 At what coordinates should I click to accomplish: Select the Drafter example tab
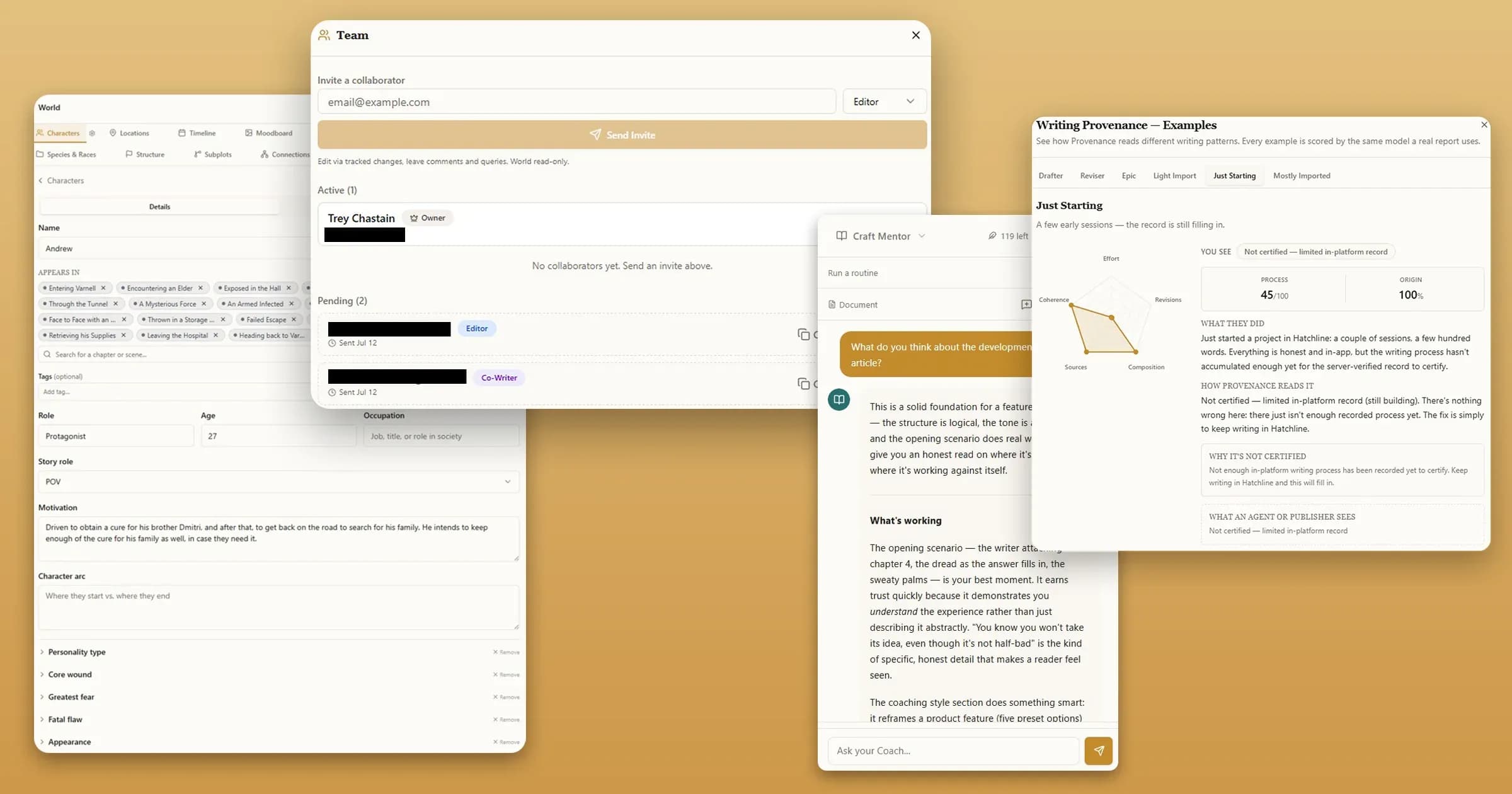tap(1050, 176)
